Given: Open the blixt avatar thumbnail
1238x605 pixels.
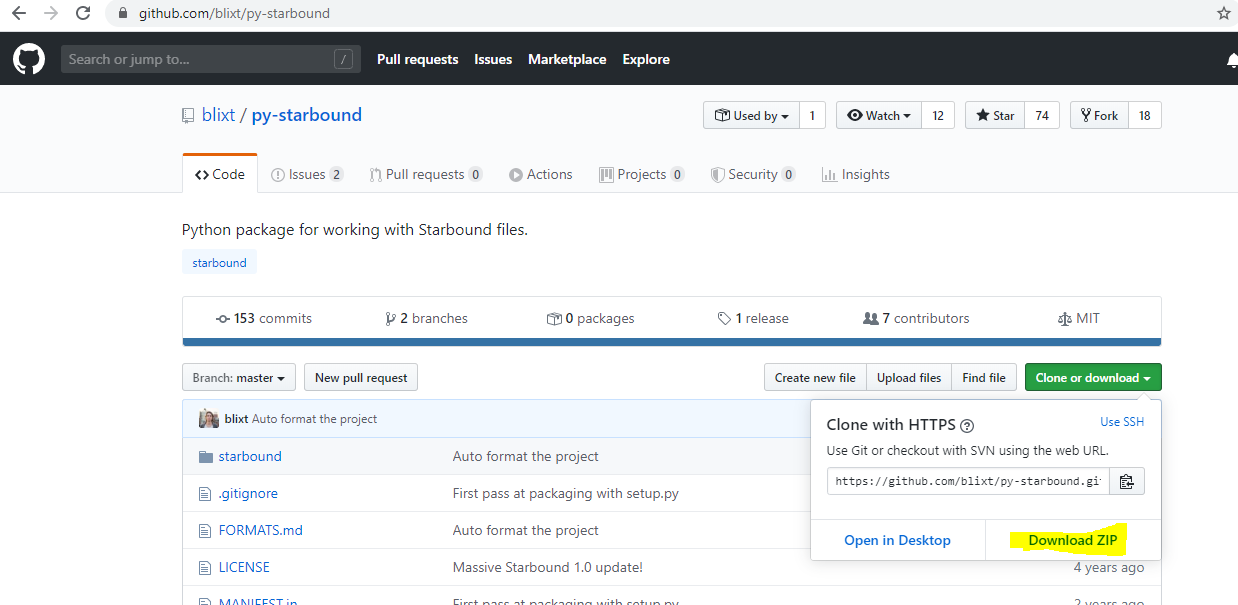Looking at the screenshot, I should point(209,419).
